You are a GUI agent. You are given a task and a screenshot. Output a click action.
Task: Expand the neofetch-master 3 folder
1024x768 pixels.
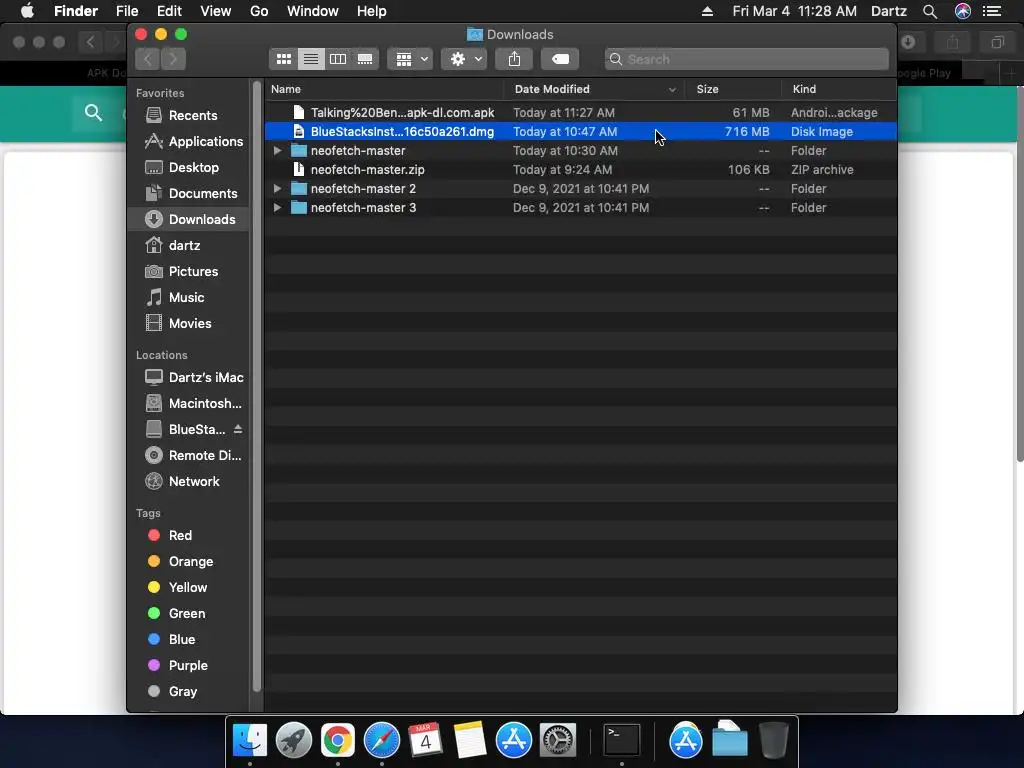pyautogui.click(x=278, y=208)
